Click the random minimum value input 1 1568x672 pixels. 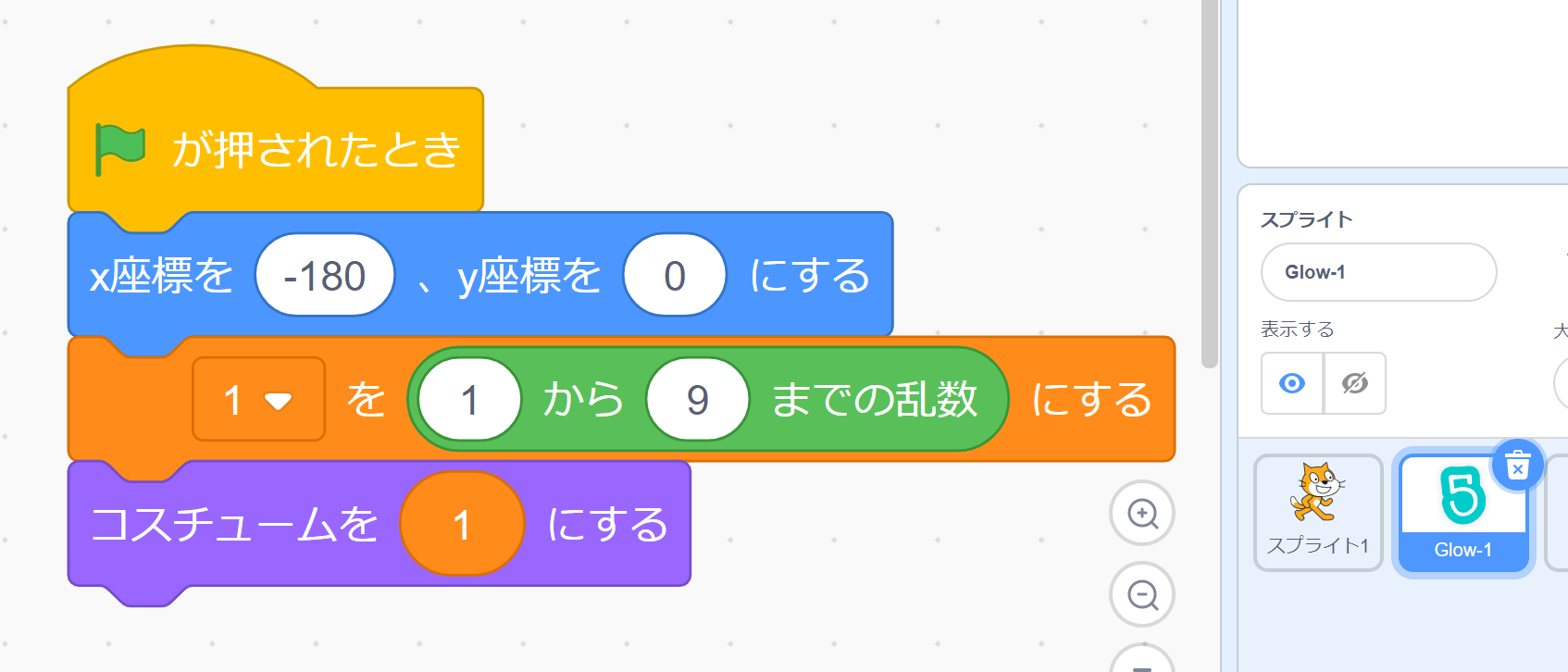[x=469, y=400]
